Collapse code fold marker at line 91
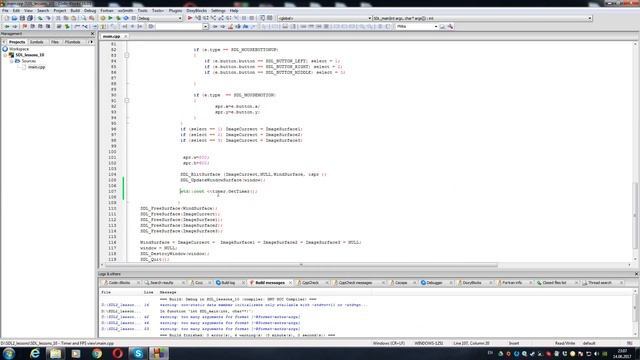The image size is (640, 360). coord(127,100)
